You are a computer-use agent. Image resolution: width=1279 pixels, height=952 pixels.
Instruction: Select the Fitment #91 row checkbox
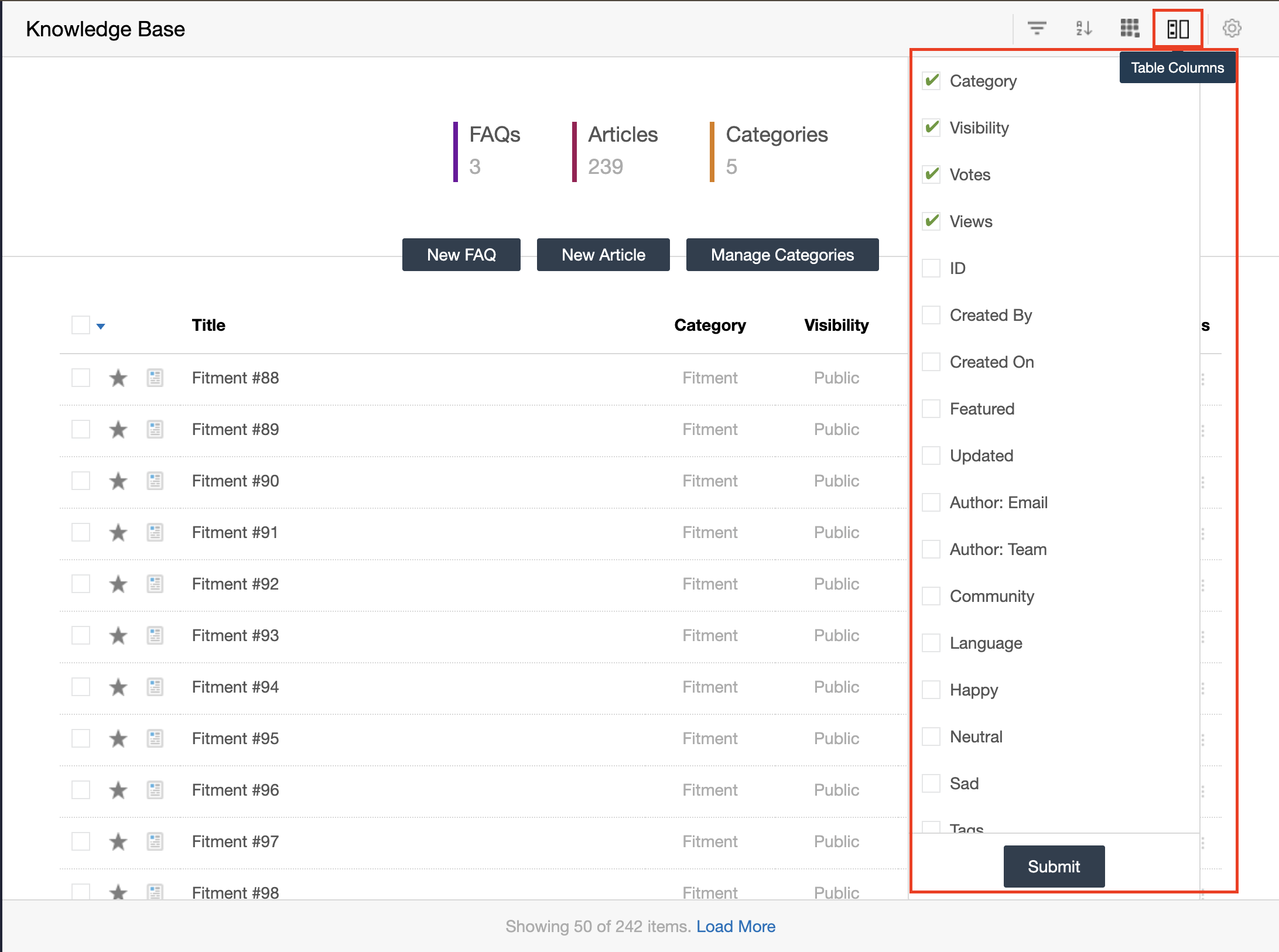pyautogui.click(x=81, y=532)
